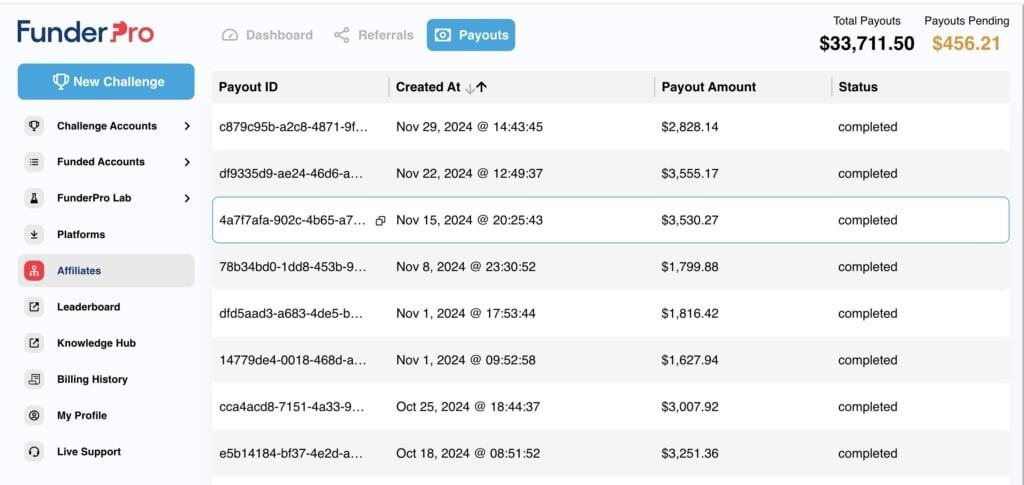1024x485 pixels.
Task: Click payout amount $1,799.88
Action: 690,267
